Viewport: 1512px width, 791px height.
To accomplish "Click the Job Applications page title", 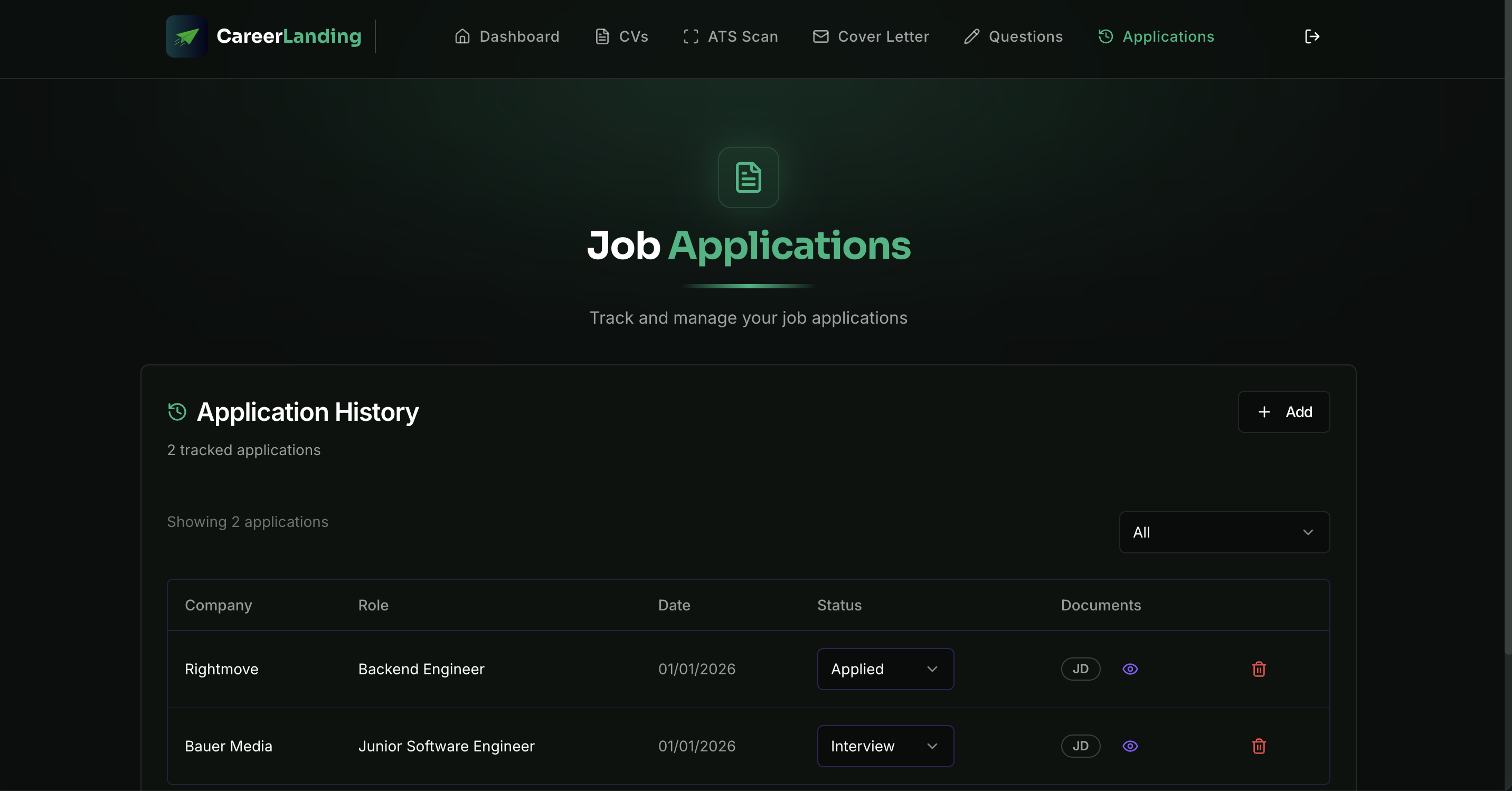I will click(x=749, y=246).
